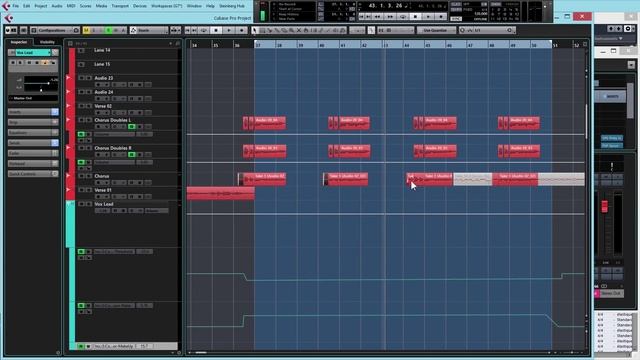Open the Master Out output routing
Viewport: 640px width, 360px height.
[x=33, y=98]
